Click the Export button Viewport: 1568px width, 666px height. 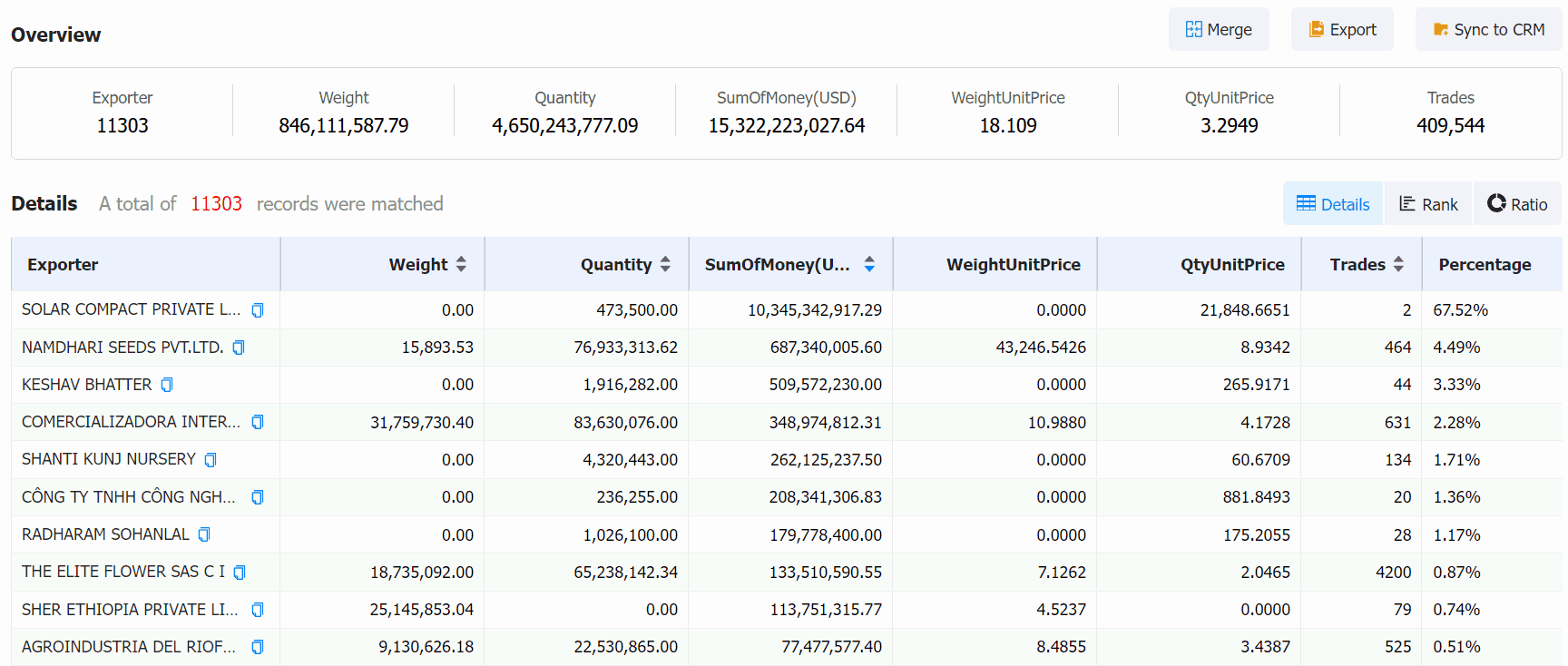1342,30
